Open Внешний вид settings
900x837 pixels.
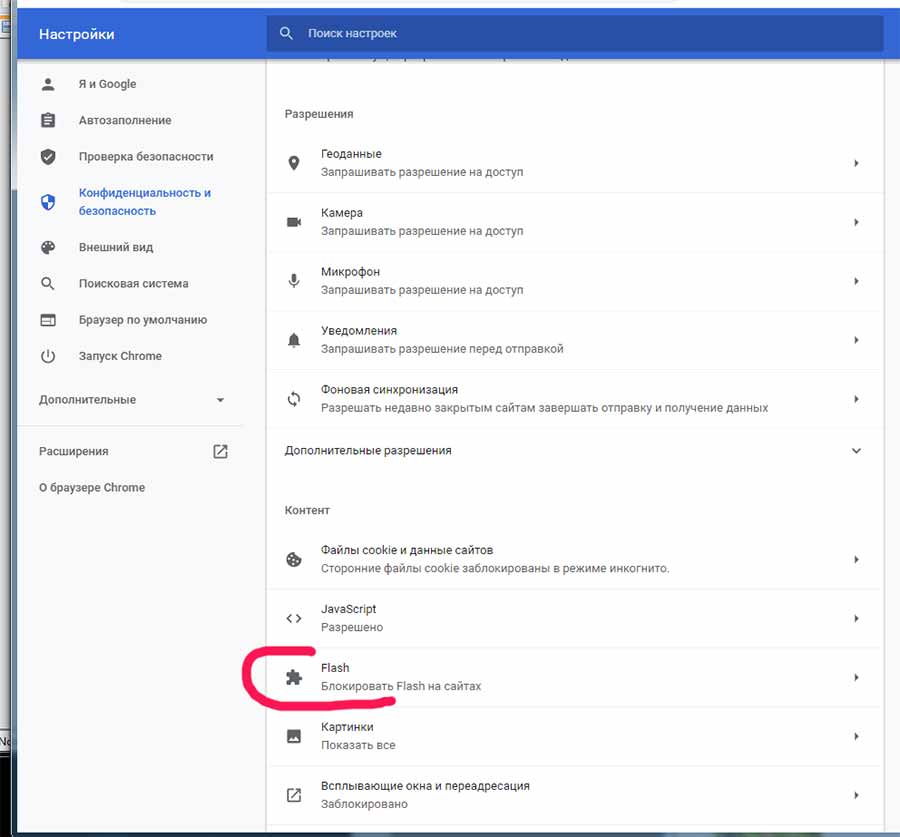pos(116,247)
